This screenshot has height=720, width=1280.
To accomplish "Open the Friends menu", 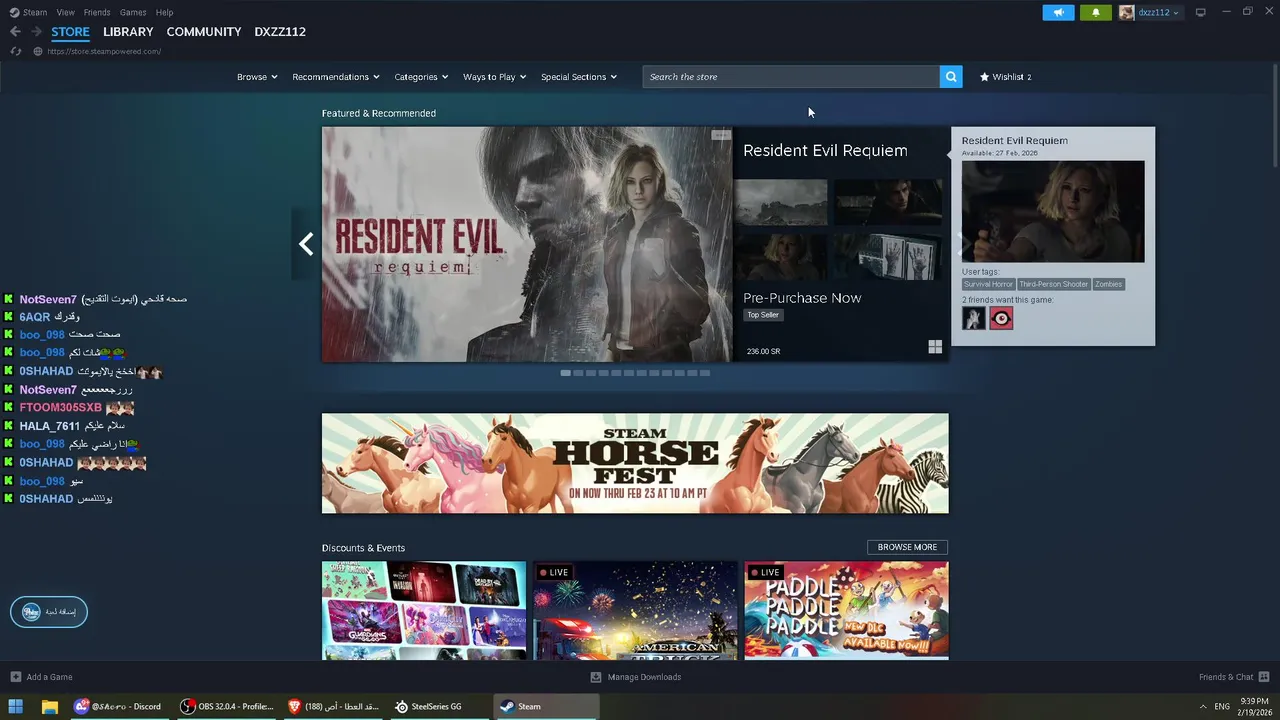I will click(97, 12).
